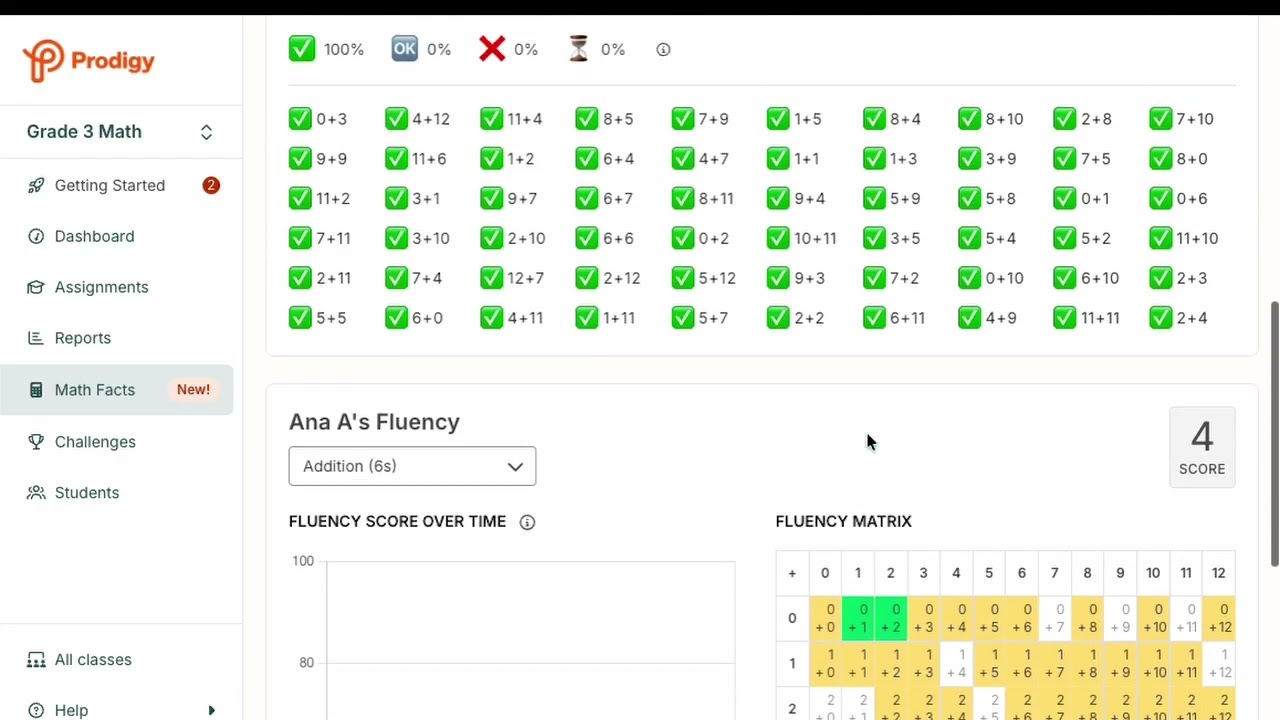The width and height of the screenshot is (1280, 720).
Task: Click the Challenges trophy icon
Action: 36,442
